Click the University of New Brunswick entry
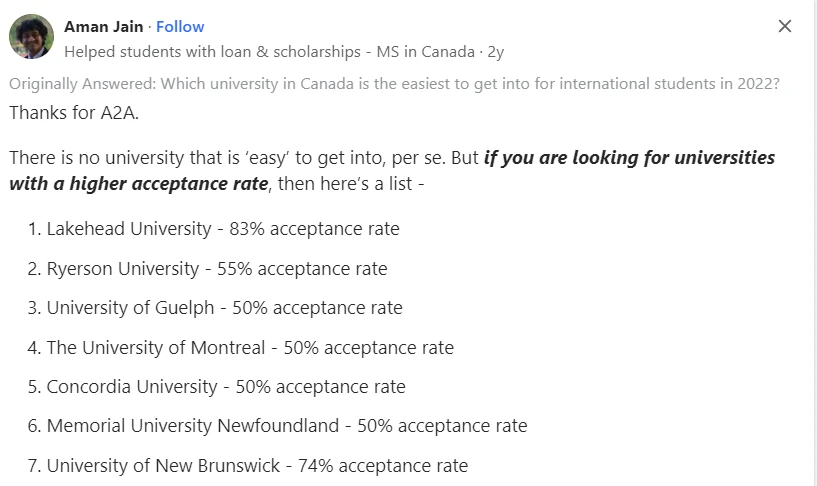Image resolution: width=817 pixels, height=486 pixels. pyautogui.click(x=247, y=466)
